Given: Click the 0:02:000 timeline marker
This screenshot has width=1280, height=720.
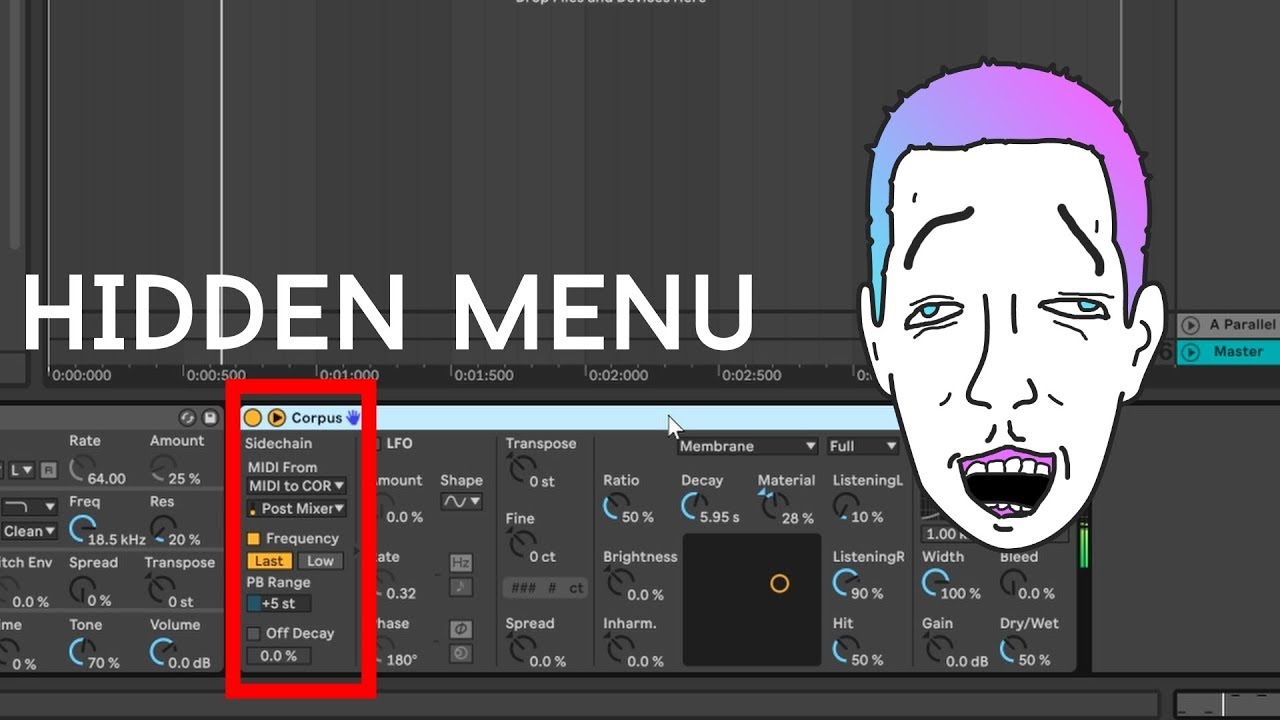Looking at the screenshot, I should coord(618,376).
